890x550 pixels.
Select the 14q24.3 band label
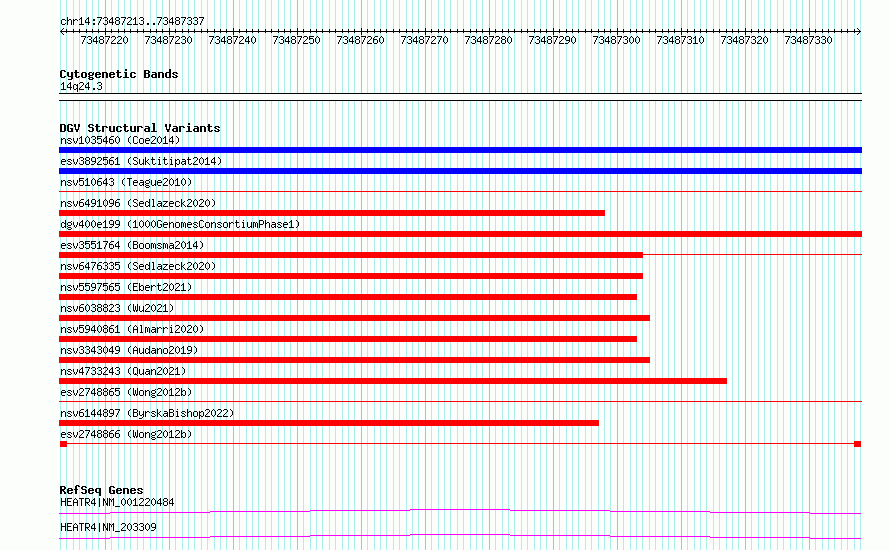(x=81, y=86)
